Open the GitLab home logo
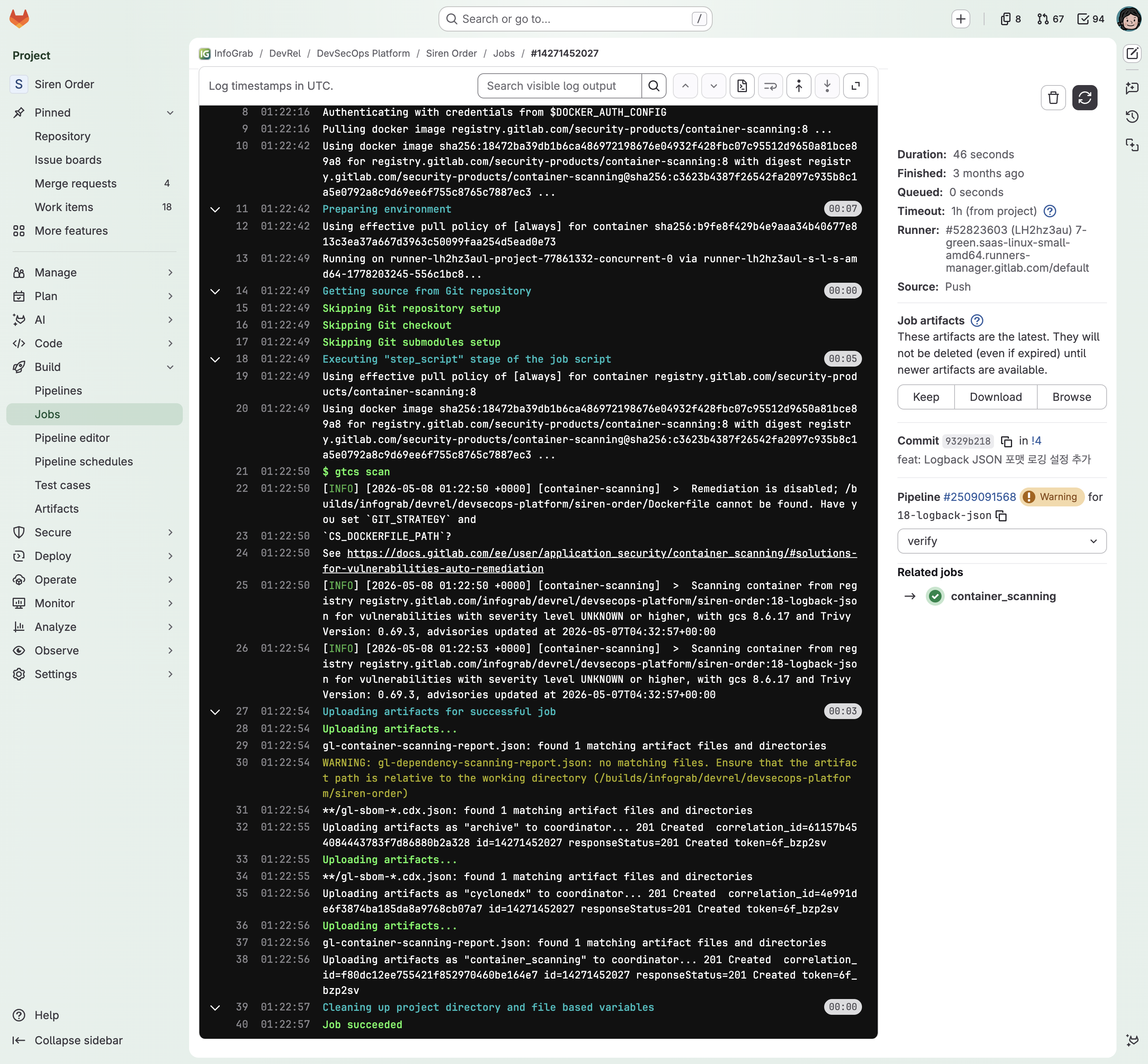Image resolution: width=1148 pixels, height=1064 pixels. tap(19, 19)
